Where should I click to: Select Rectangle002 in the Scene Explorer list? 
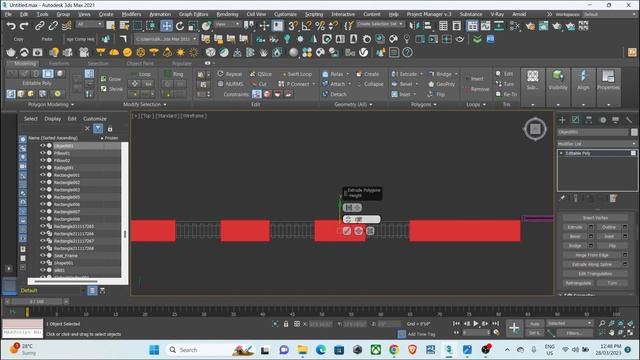67,182
